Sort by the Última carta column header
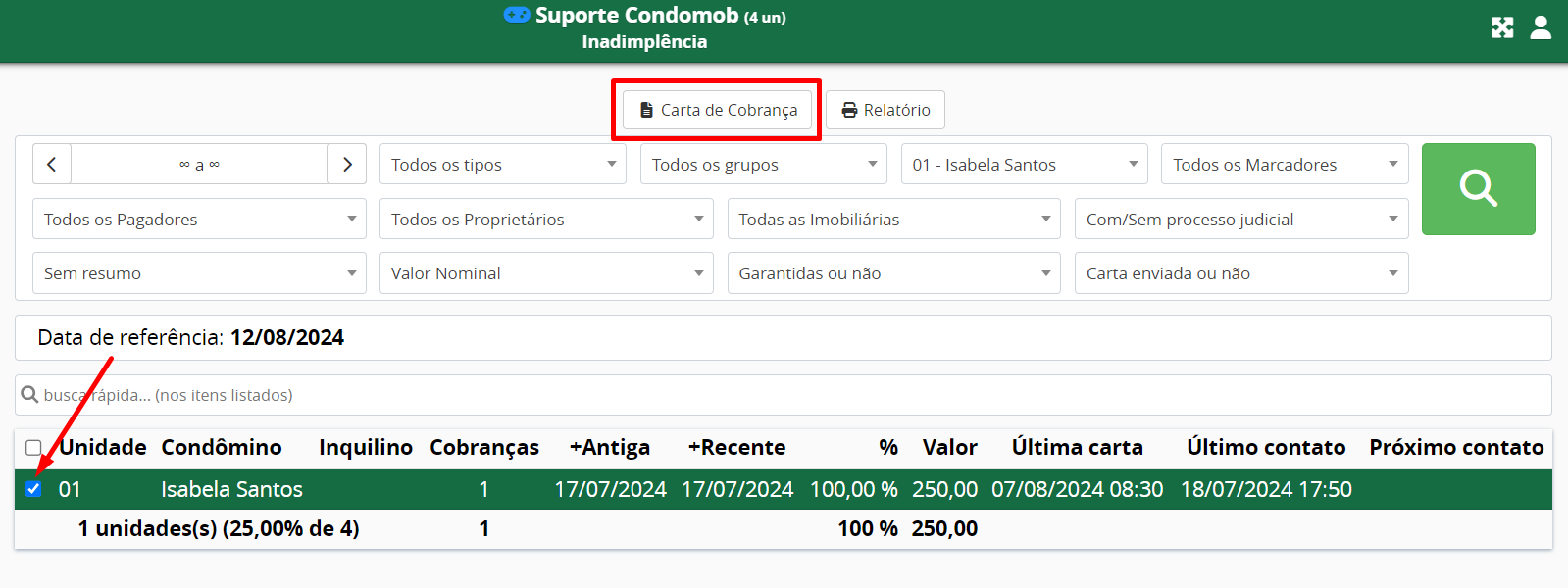This screenshot has height=588, width=1568. [1077, 448]
